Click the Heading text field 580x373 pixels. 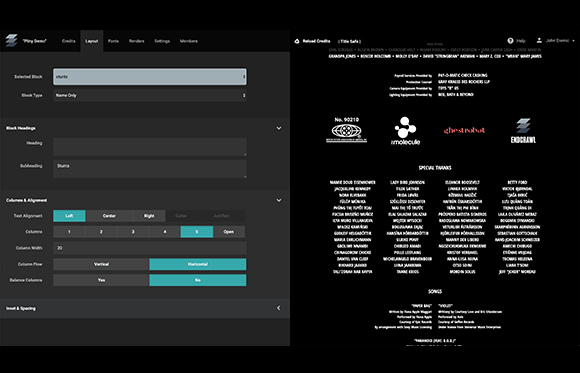pos(150,147)
